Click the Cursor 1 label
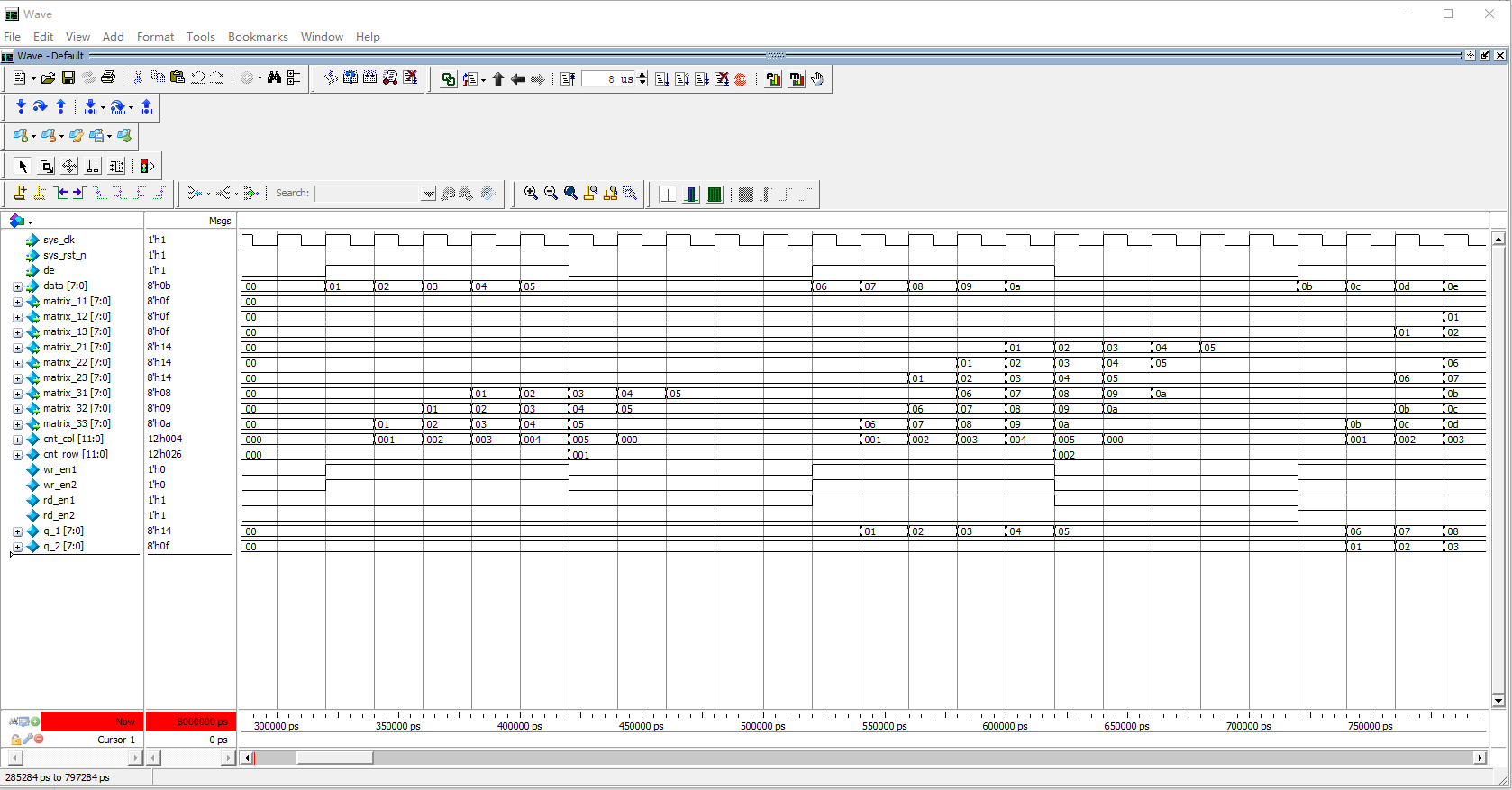Image resolution: width=1512 pixels, height=790 pixels. pyautogui.click(x=116, y=740)
